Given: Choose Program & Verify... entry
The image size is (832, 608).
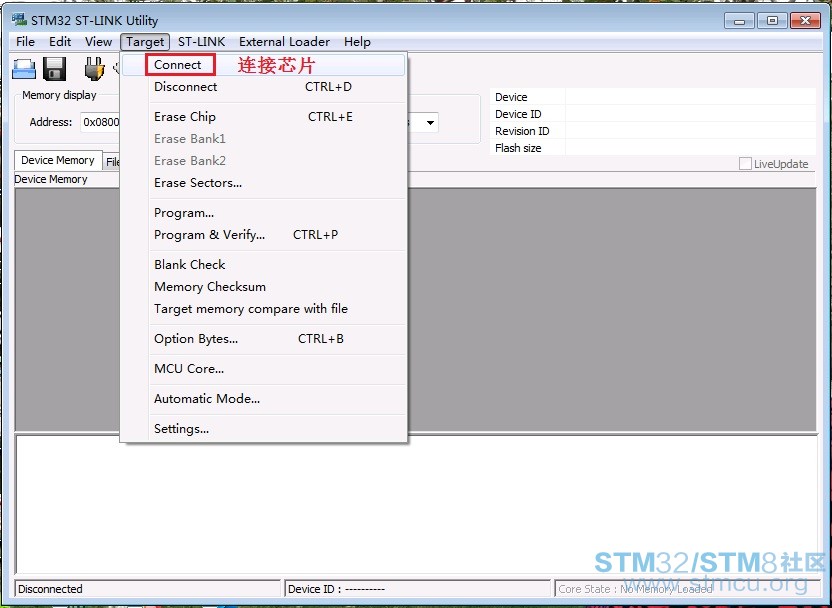Looking at the screenshot, I should click(x=264, y=235).
